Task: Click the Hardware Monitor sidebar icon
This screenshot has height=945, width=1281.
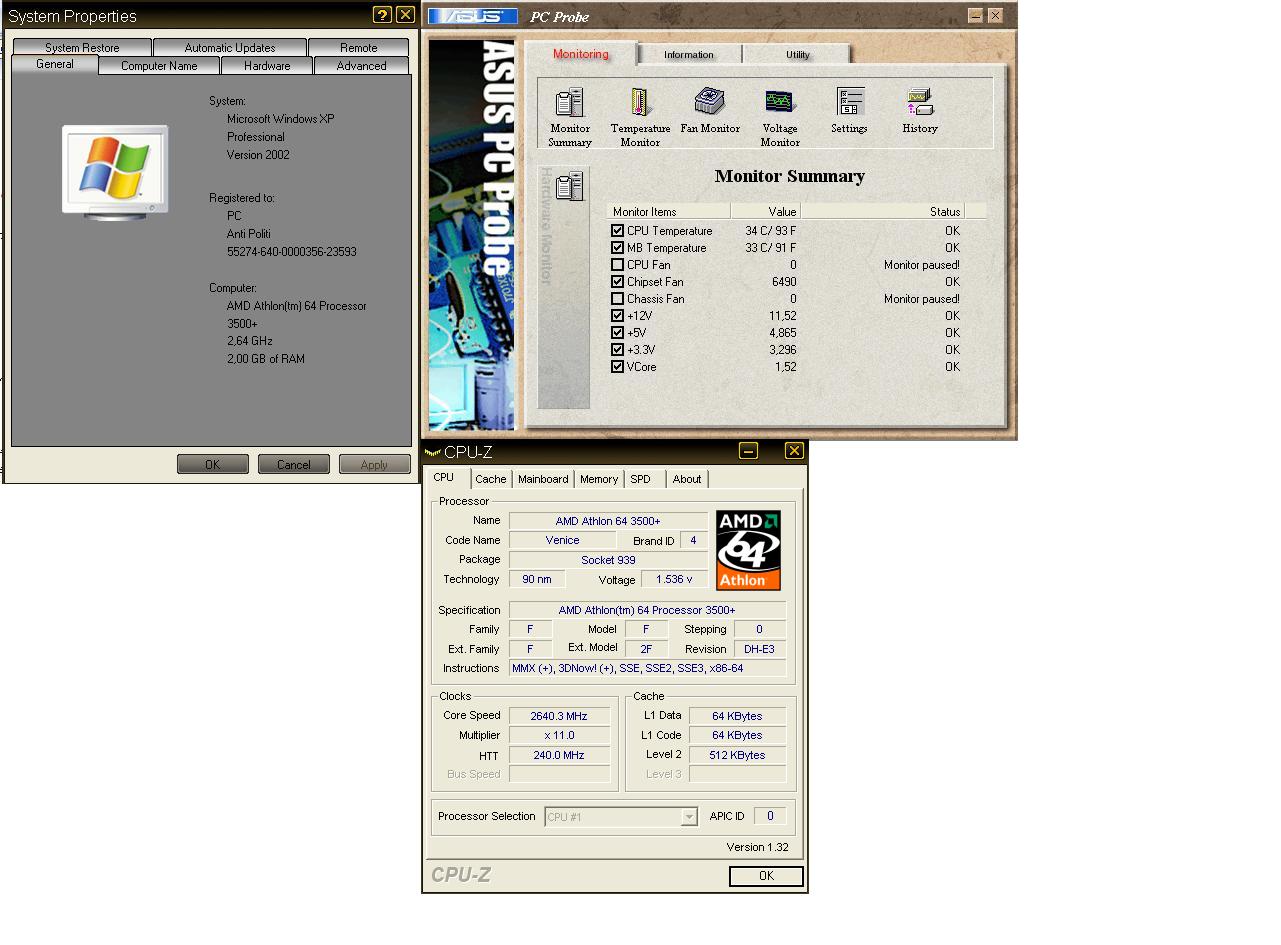Action: point(569,186)
